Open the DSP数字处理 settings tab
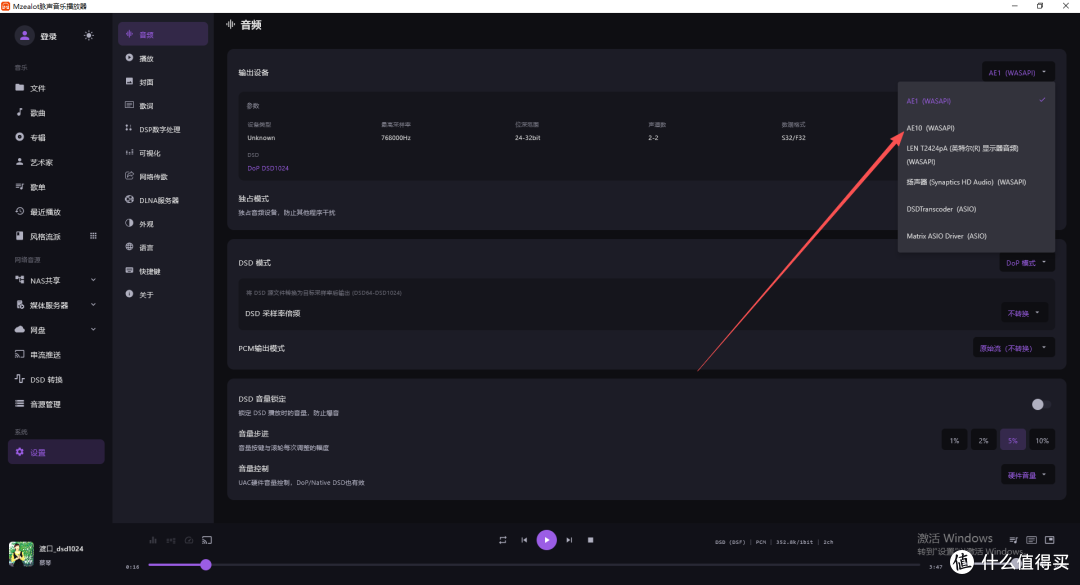 click(x=163, y=130)
